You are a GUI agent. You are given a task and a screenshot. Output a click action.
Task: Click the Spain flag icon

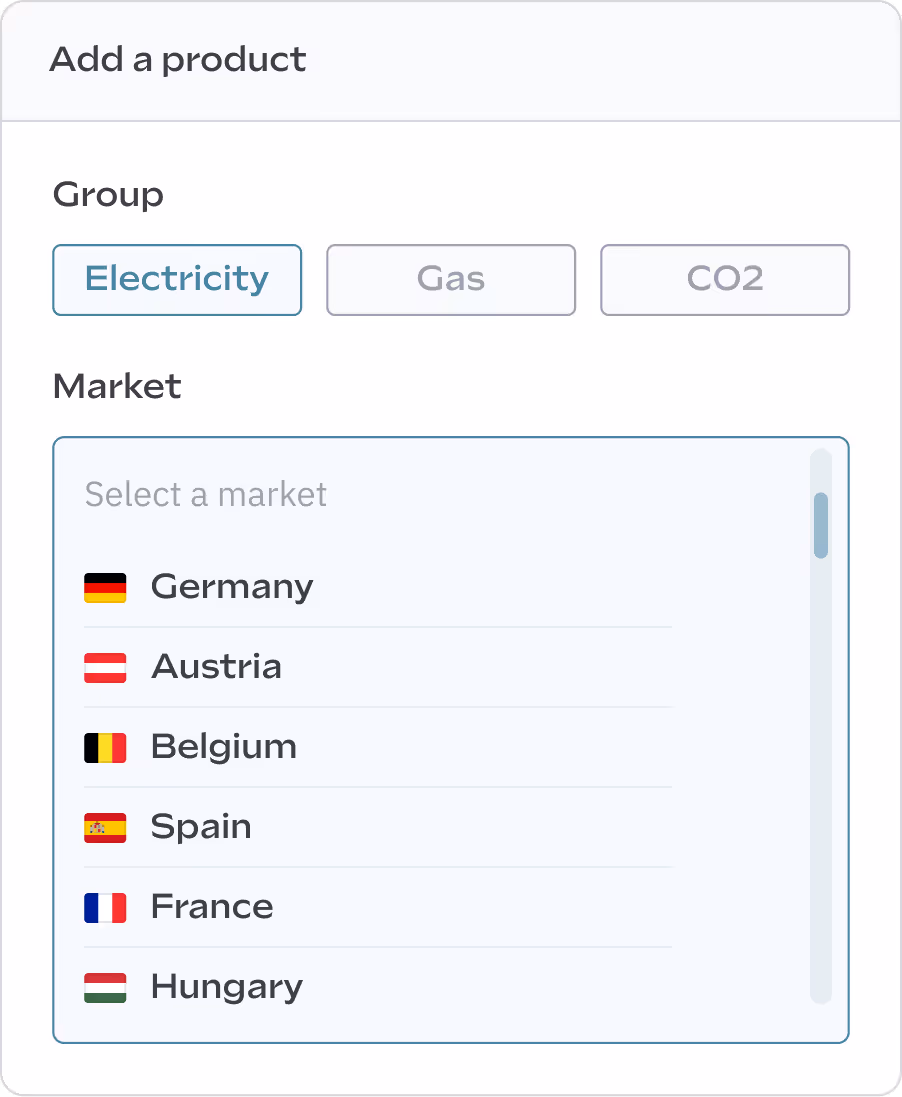pos(105,827)
